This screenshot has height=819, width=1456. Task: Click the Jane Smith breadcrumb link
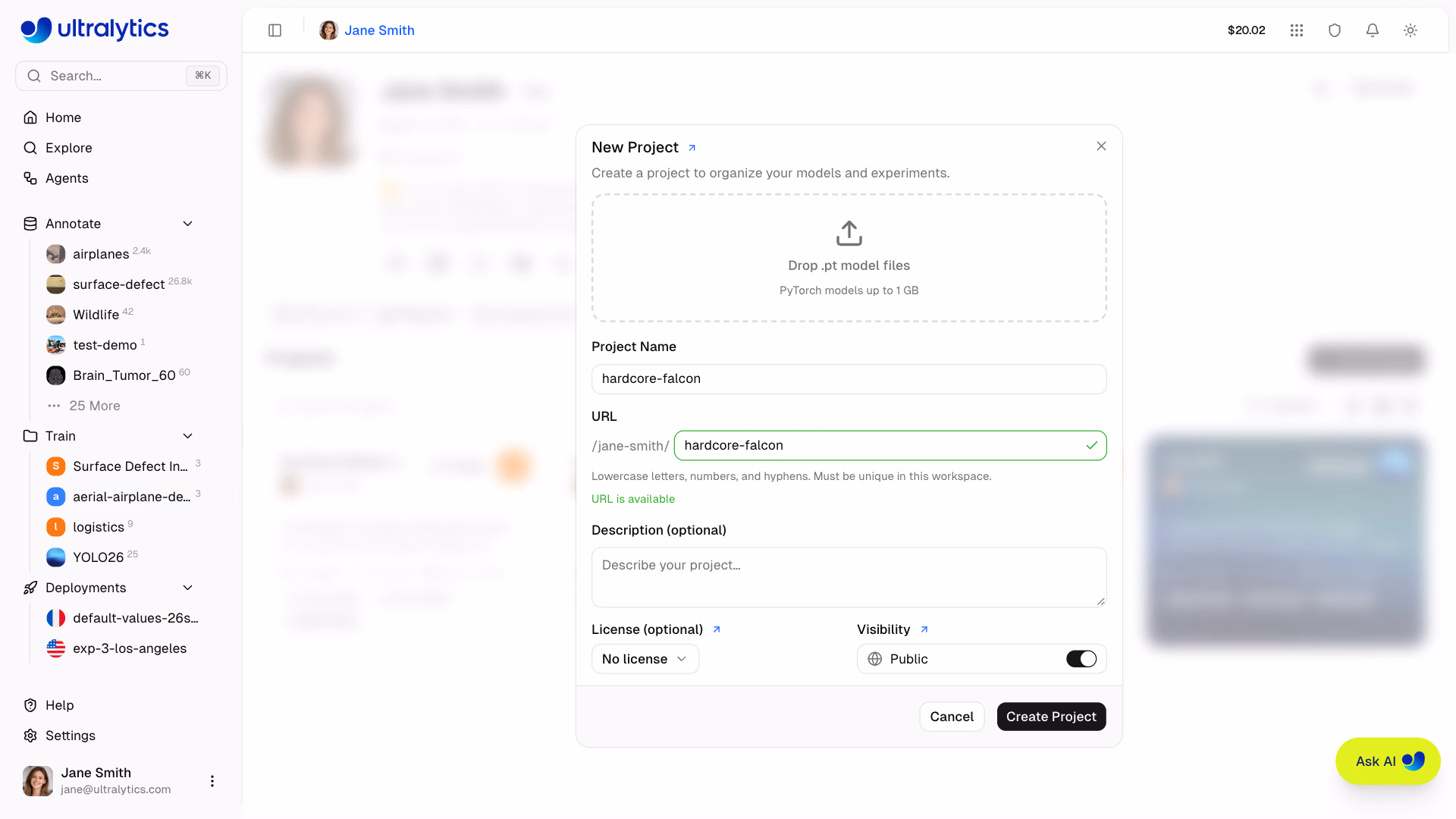pos(379,30)
